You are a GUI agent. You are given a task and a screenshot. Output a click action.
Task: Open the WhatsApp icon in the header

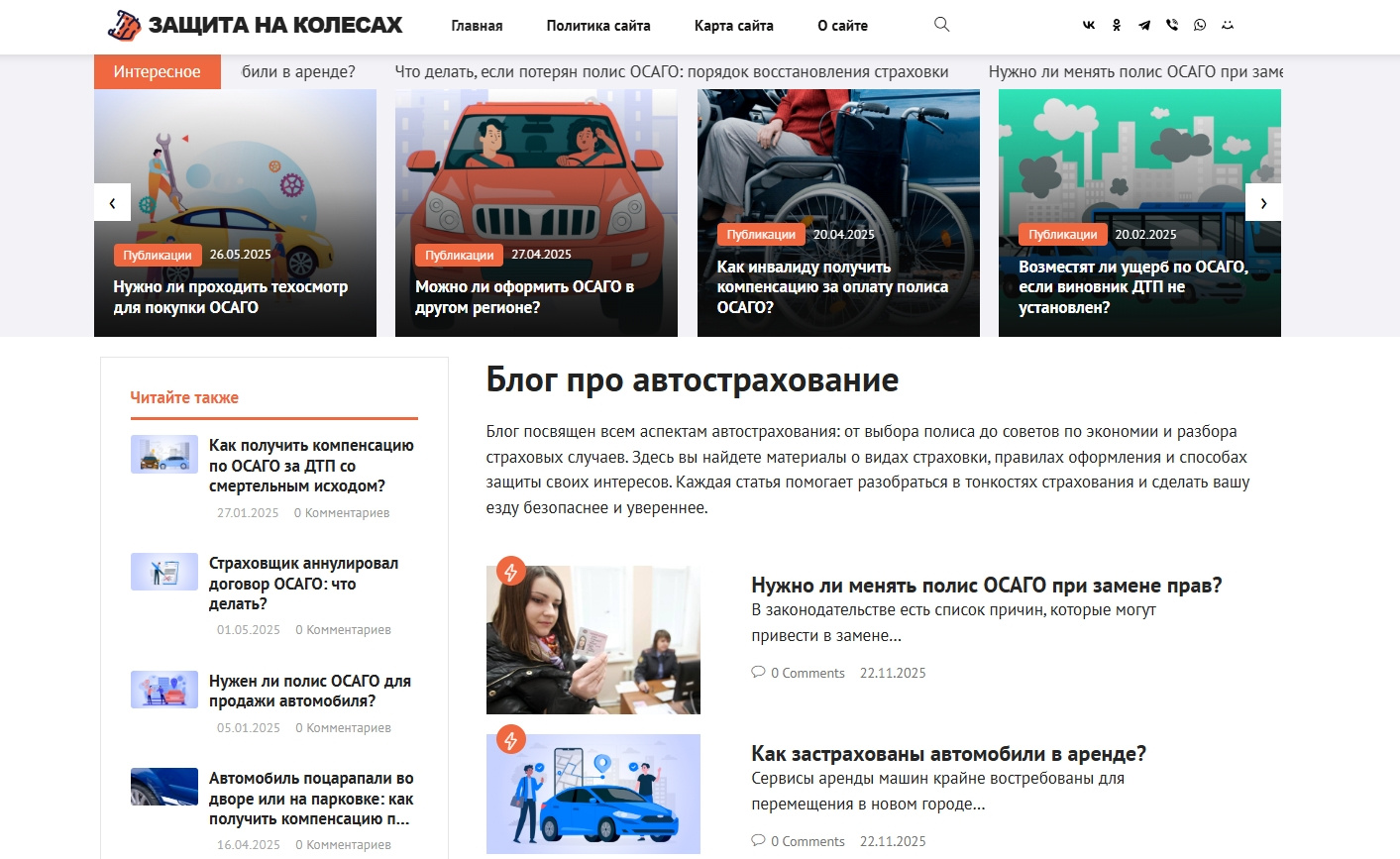tap(1200, 26)
